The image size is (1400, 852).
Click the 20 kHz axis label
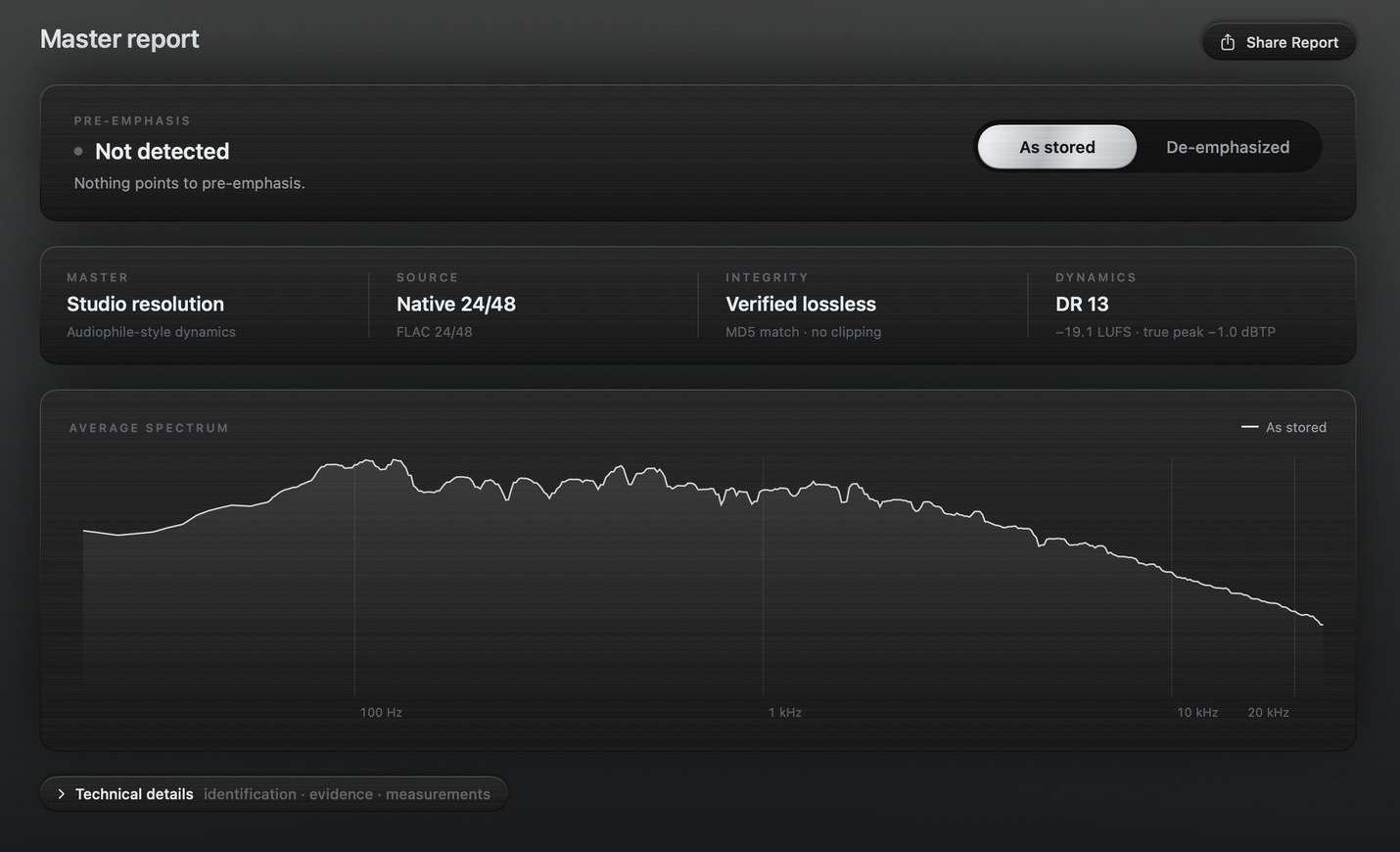1268,712
